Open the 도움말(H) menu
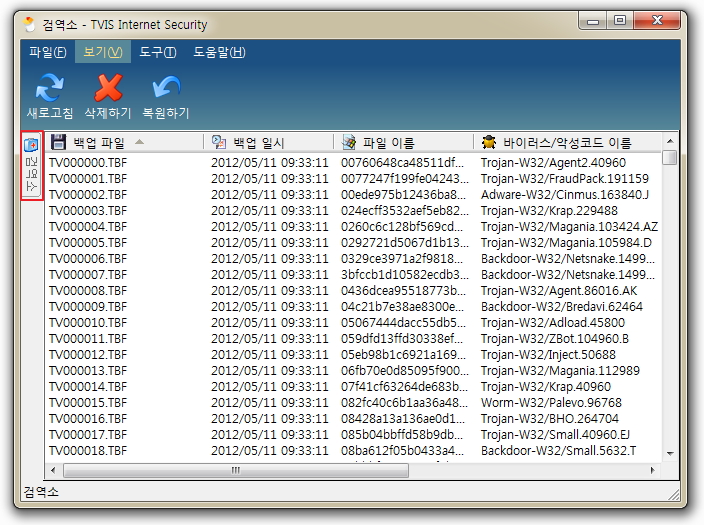This screenshot has width=704, height=525. (x=219, y=53)
